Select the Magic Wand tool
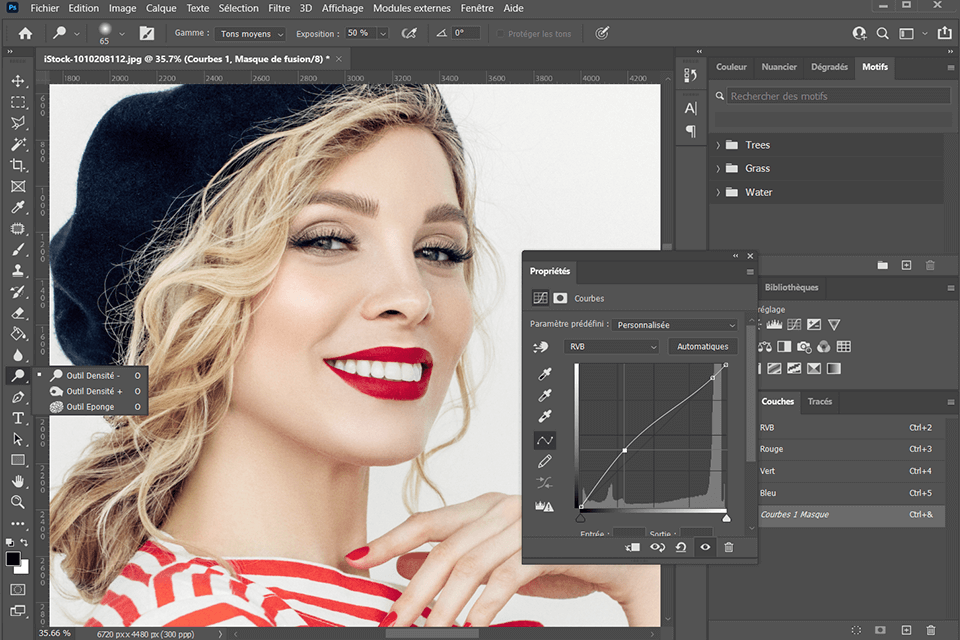 [x=18, y=144]
